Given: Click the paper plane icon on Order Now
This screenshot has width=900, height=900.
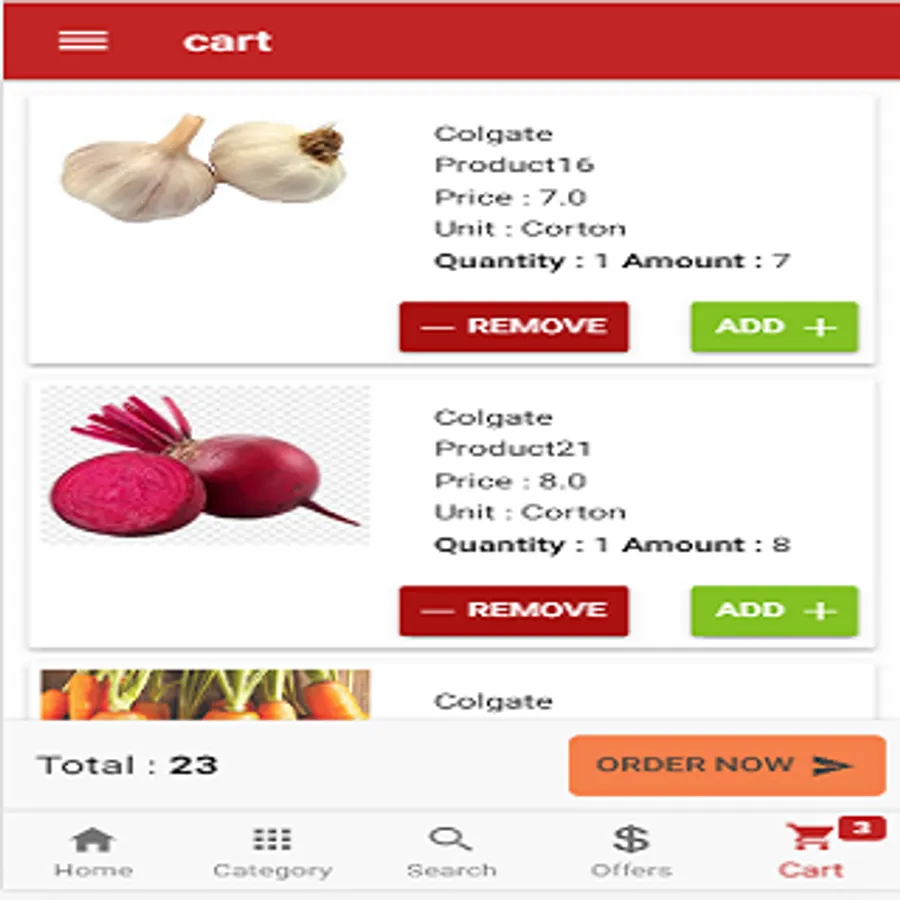Looking at the screenshot, I should (x=832, y=765).
